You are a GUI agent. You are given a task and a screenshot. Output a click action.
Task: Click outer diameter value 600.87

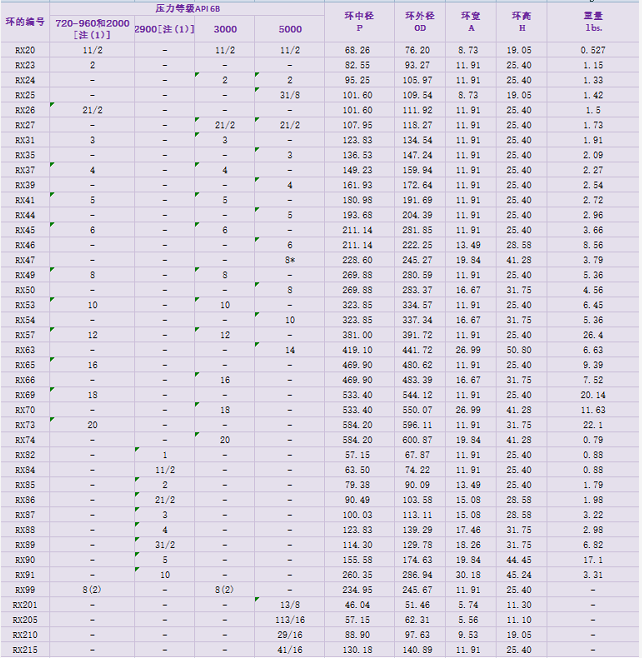coord(418,440)
